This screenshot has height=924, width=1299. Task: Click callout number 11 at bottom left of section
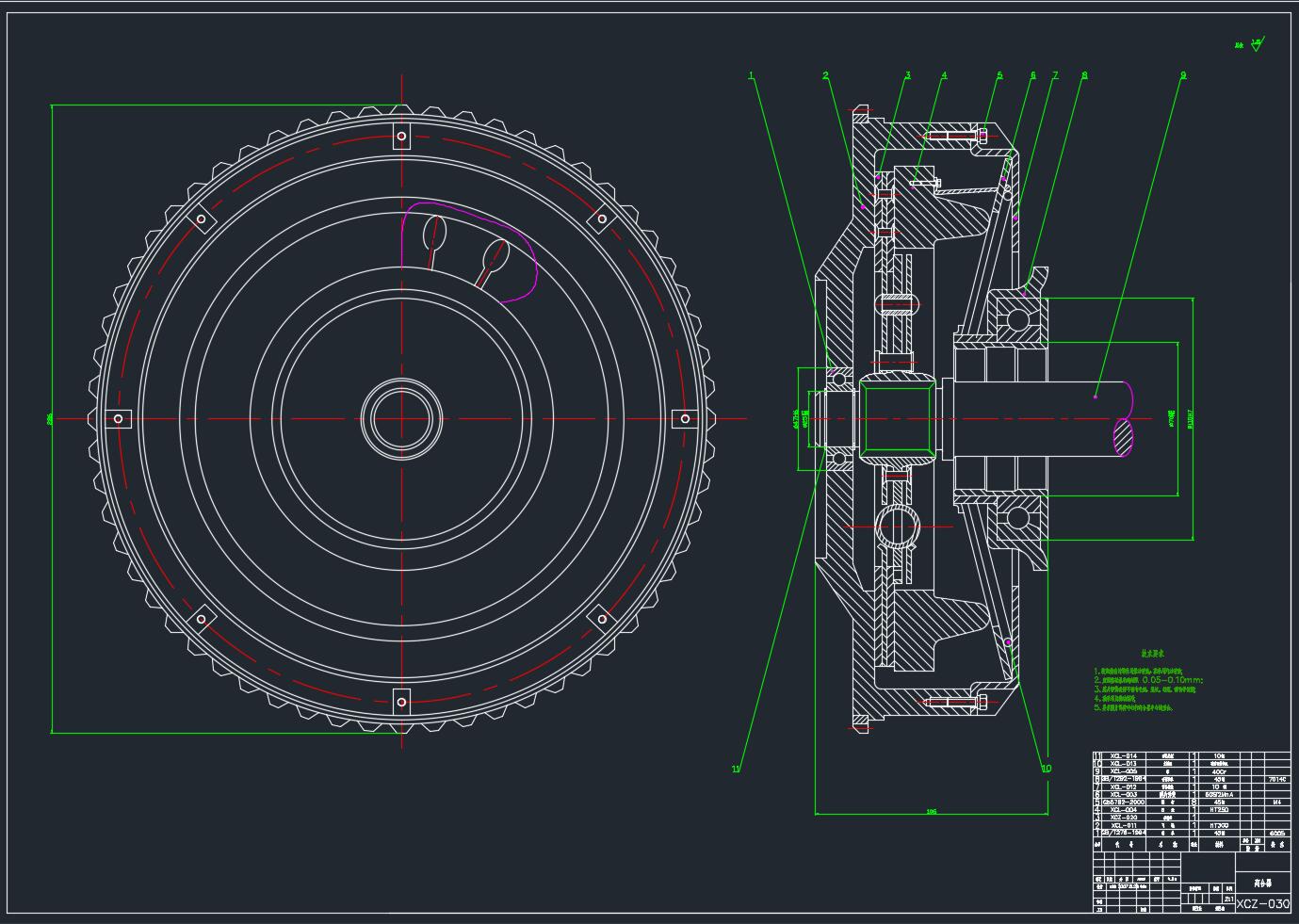737,769
